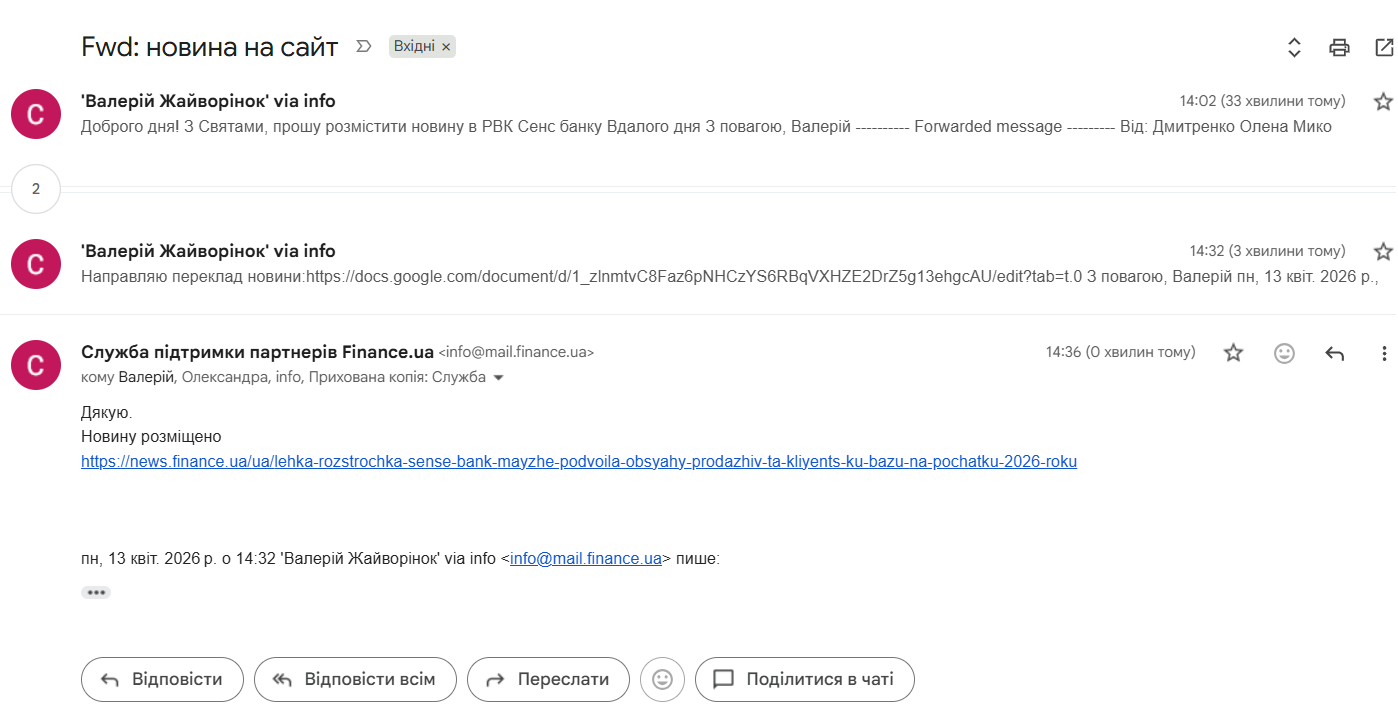1398x728 pixels.
Task: Click the info@mail.finance.ua email link
Action: click(586, 559)
